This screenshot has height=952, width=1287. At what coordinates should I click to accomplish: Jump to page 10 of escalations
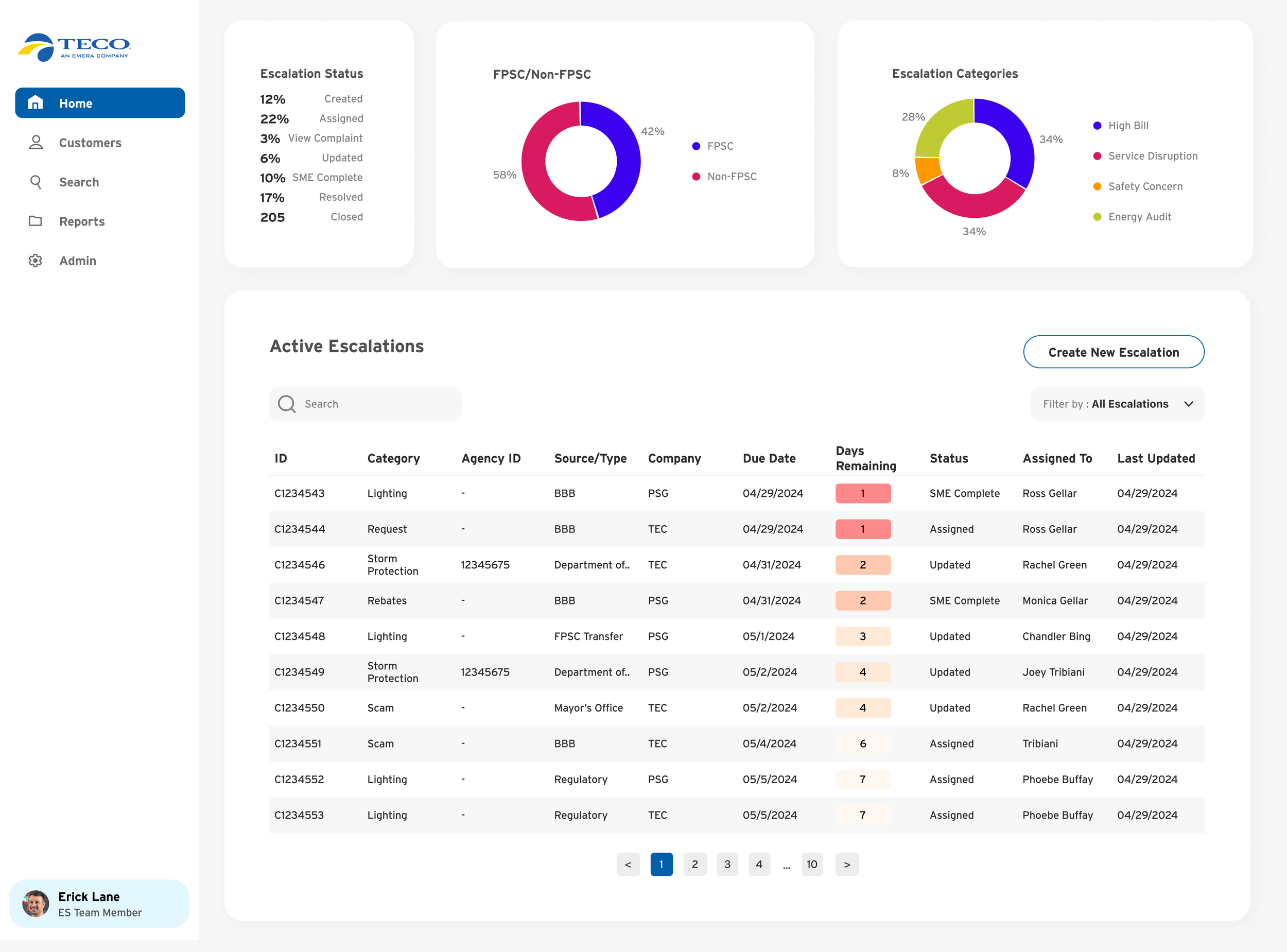(812, 864)
